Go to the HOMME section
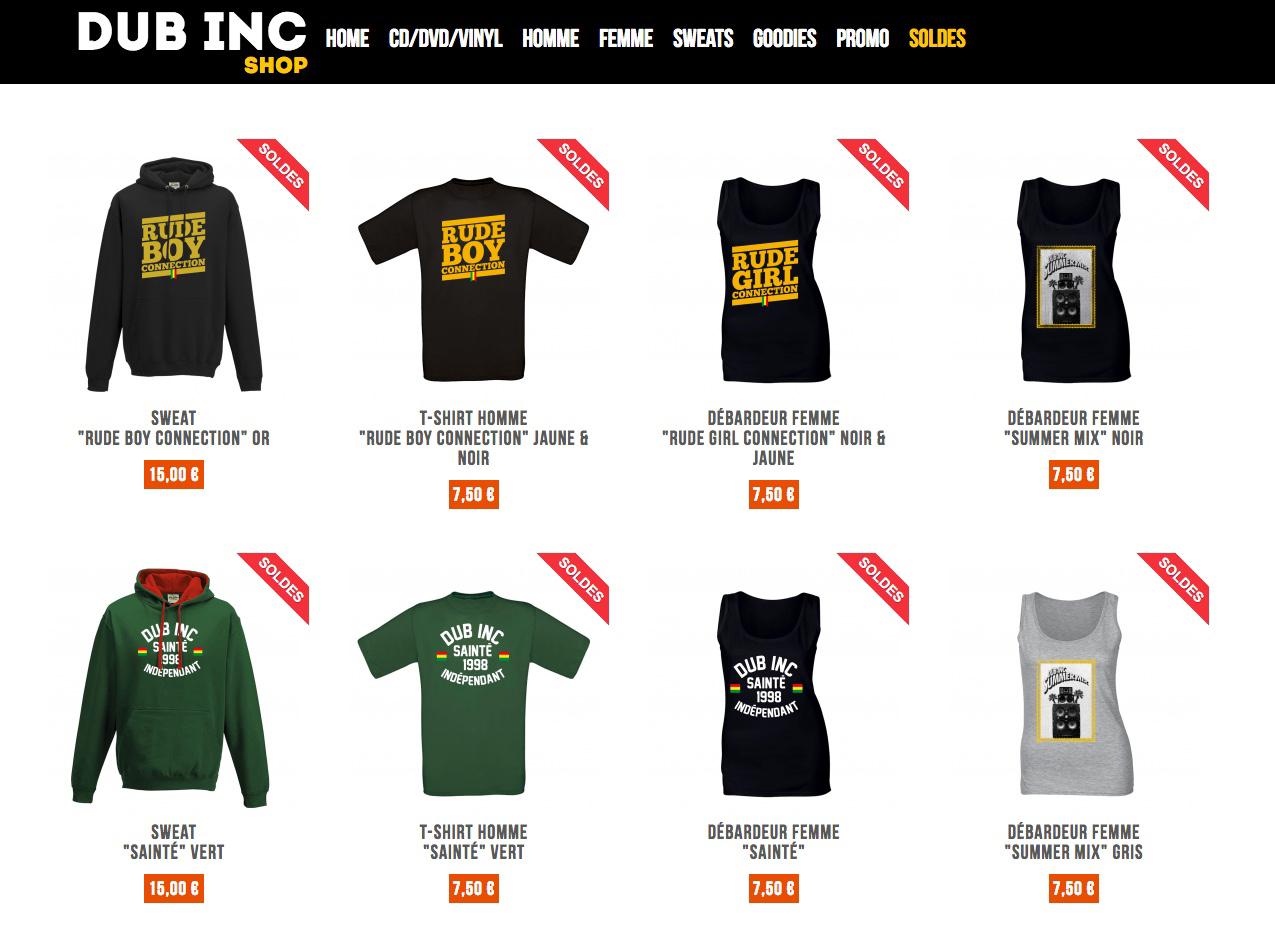The image size is (1275, 932). [x=550, y=39]
